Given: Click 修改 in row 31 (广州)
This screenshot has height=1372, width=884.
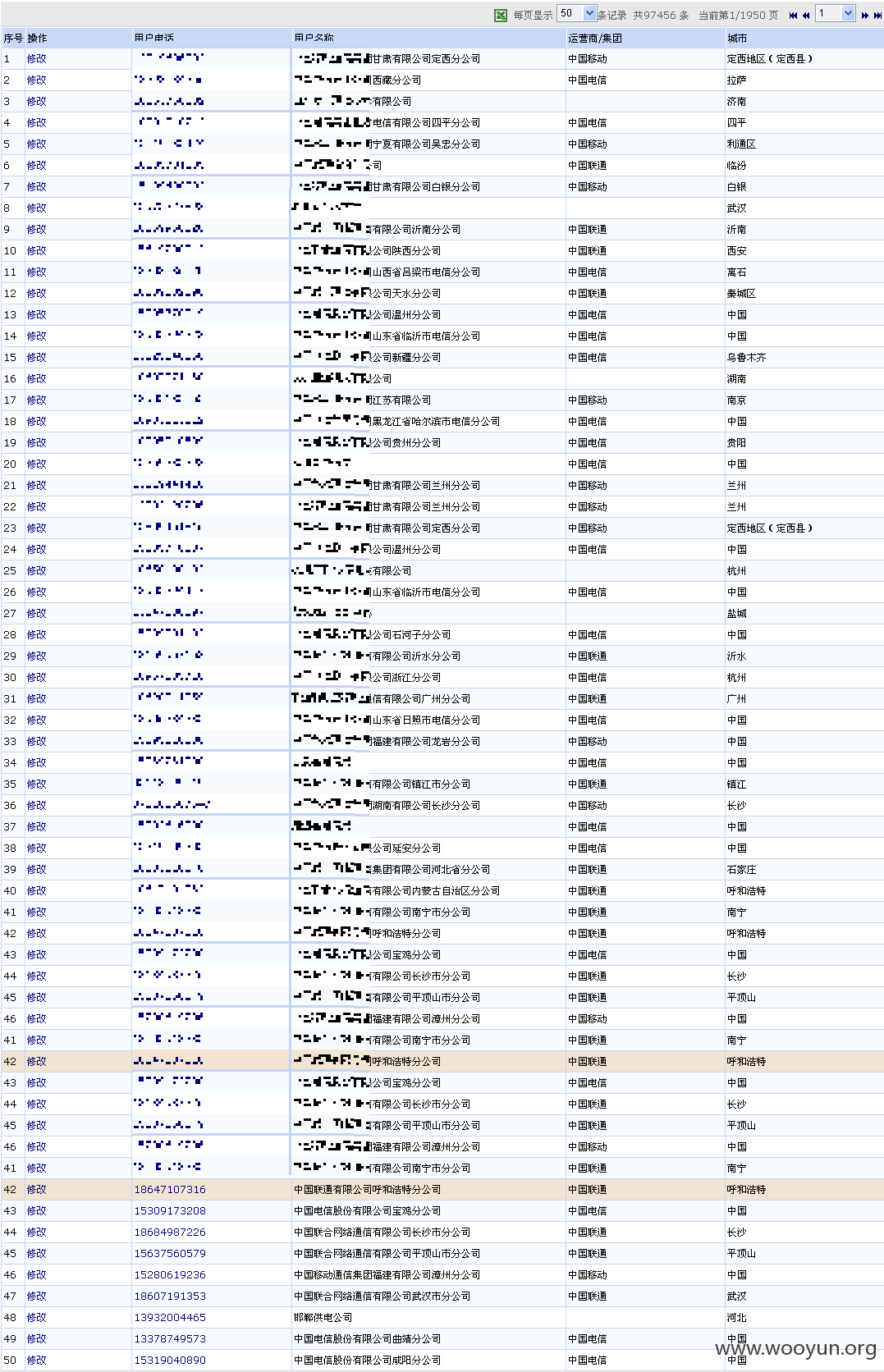Looking at the screenshot, I should 37,699.
